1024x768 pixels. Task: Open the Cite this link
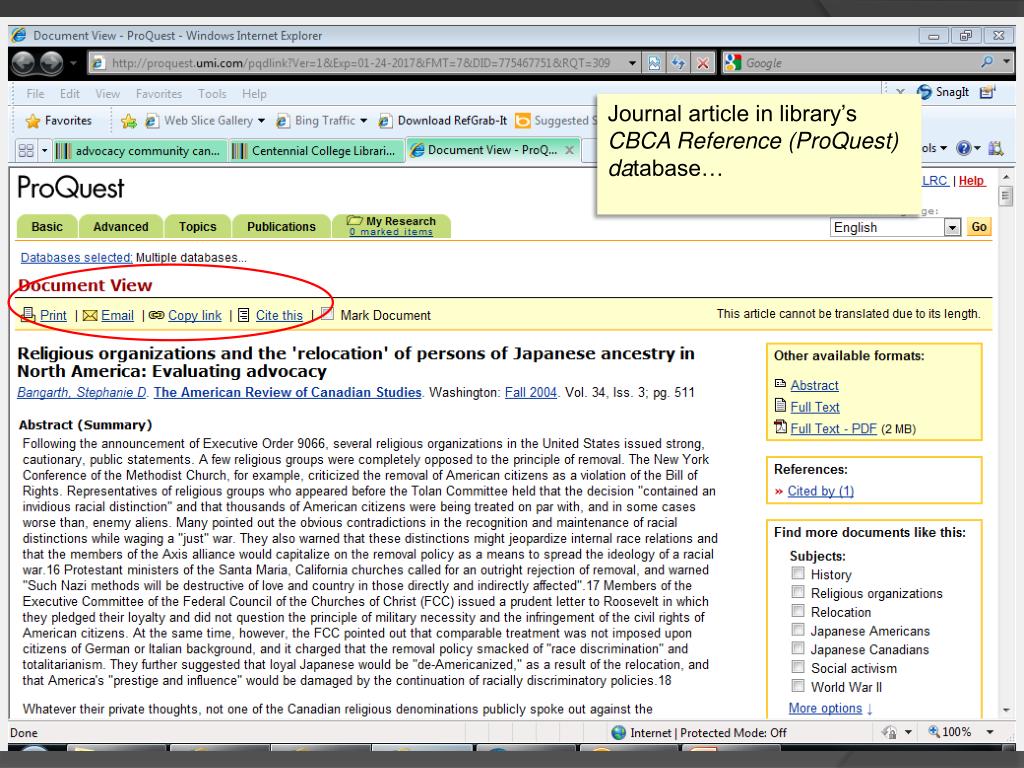point(279,315)
